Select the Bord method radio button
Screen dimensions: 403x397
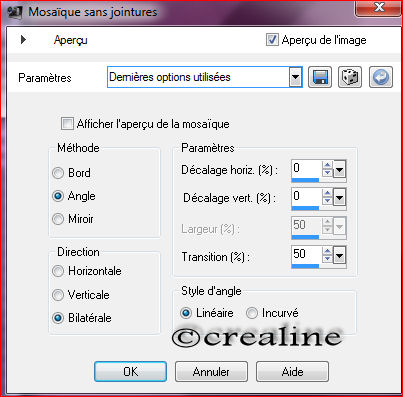[58, 173]
